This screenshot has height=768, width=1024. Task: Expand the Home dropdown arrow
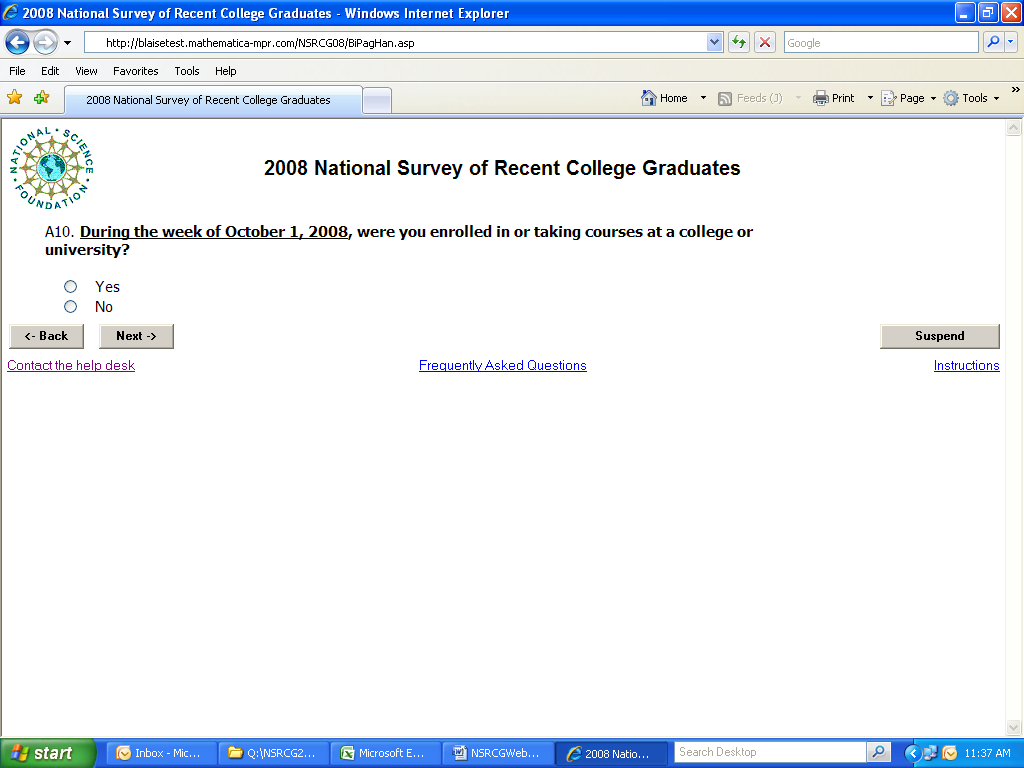pyautogui.click(x=703, y=98)
